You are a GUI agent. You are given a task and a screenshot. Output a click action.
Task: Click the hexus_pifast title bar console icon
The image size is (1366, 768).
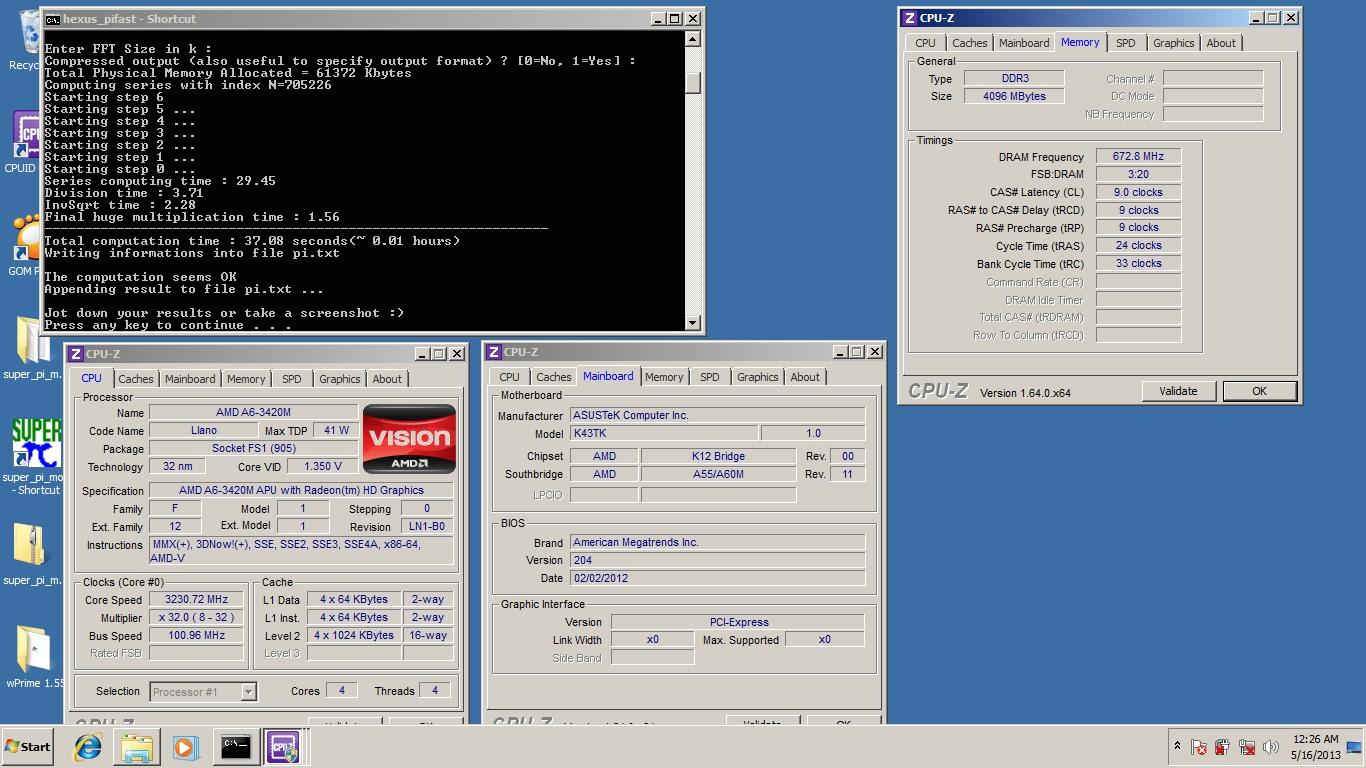coord(53,19)
